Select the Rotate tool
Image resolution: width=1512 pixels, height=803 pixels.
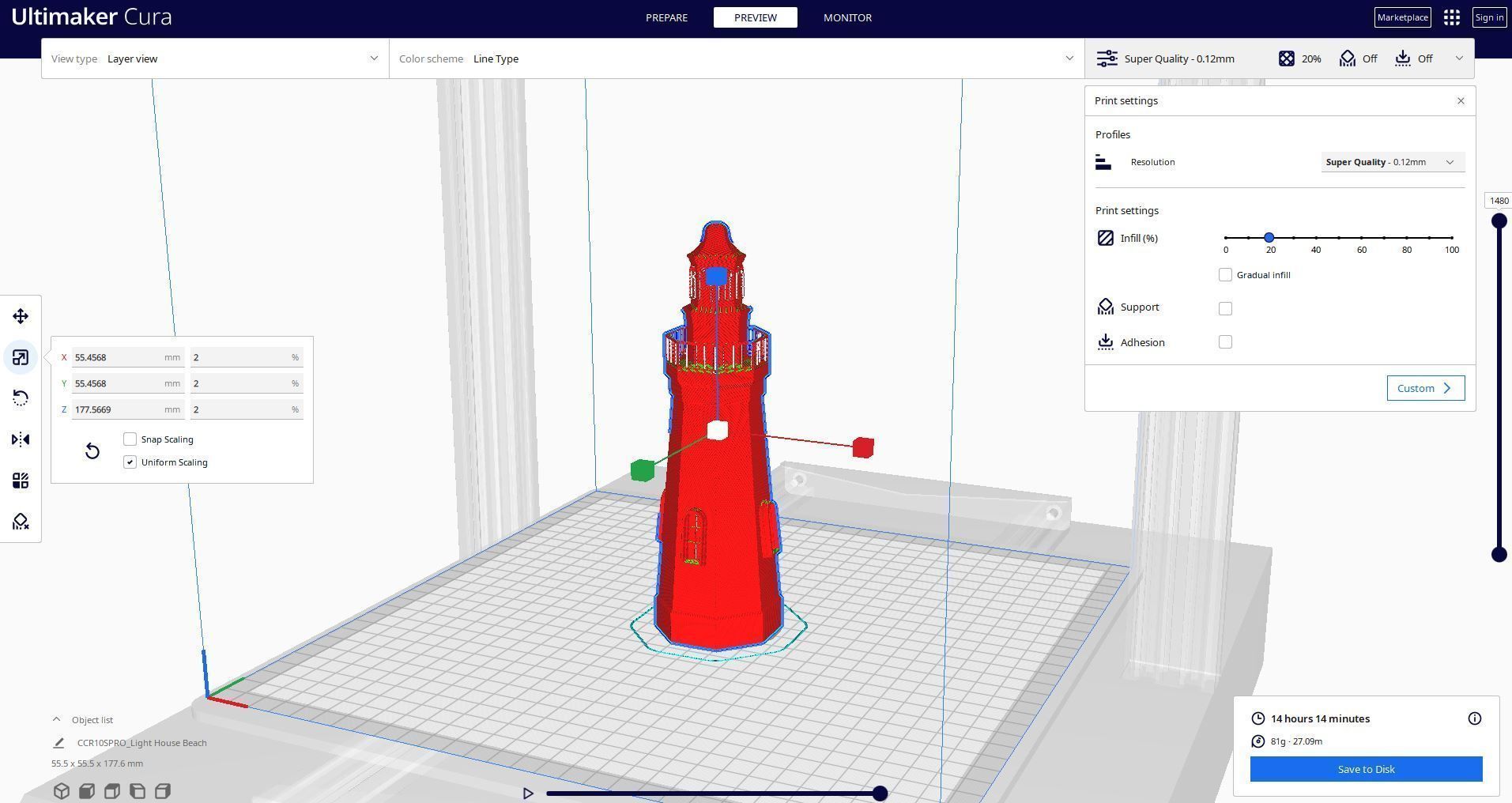pos(21,398)
